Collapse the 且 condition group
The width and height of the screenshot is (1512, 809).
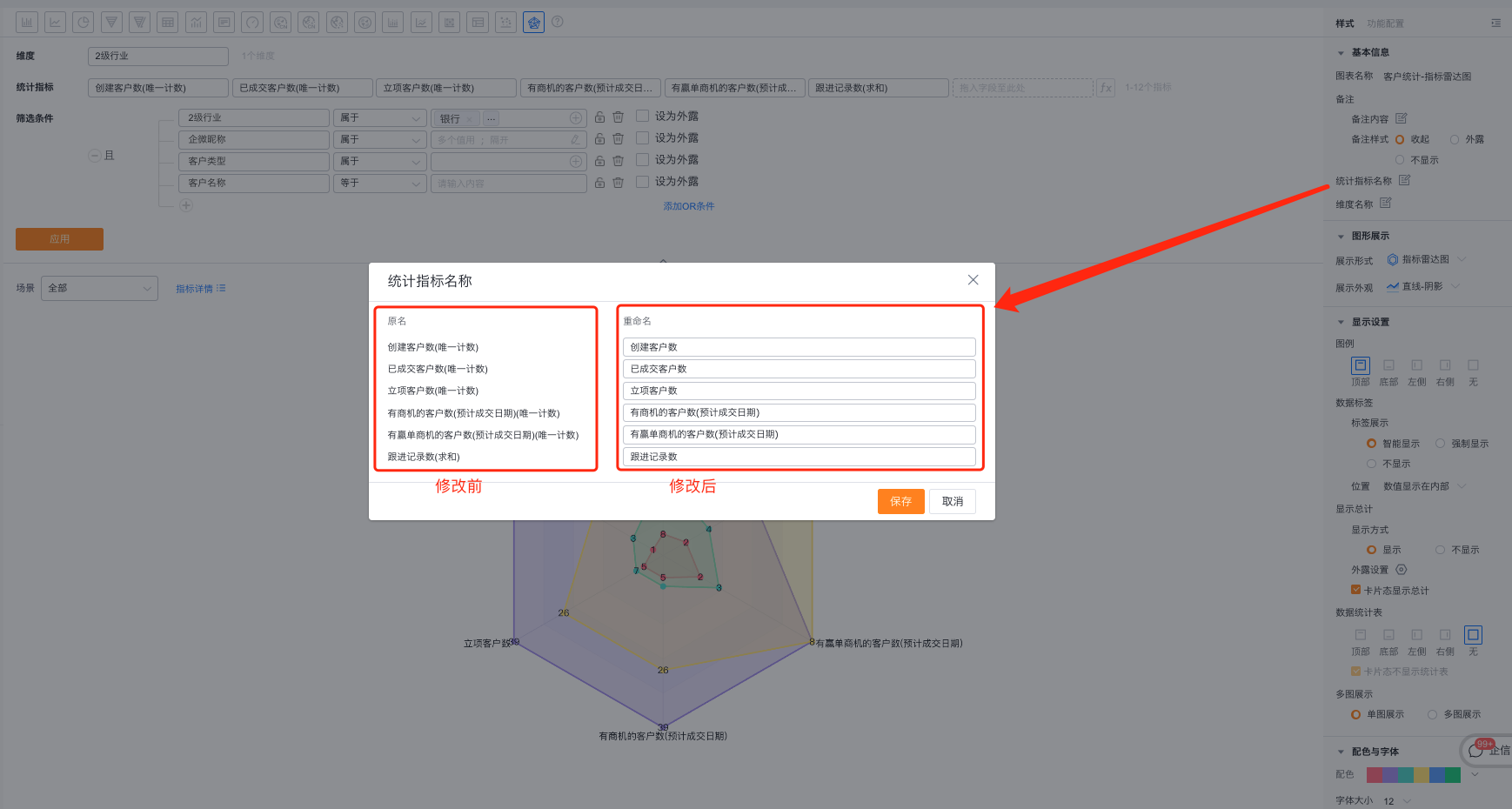[x=95, y=156]
